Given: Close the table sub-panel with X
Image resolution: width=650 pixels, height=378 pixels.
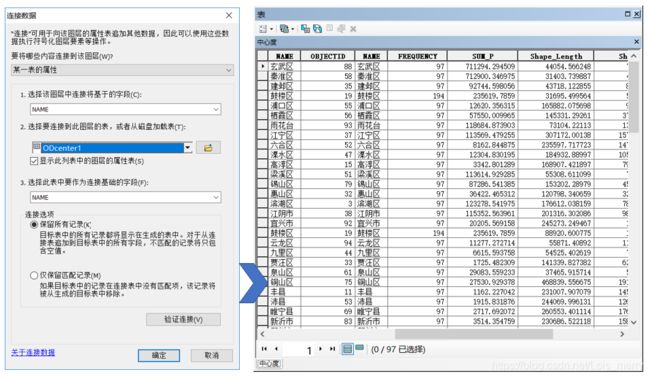Looking at the screenshot, I should [636, 42].
